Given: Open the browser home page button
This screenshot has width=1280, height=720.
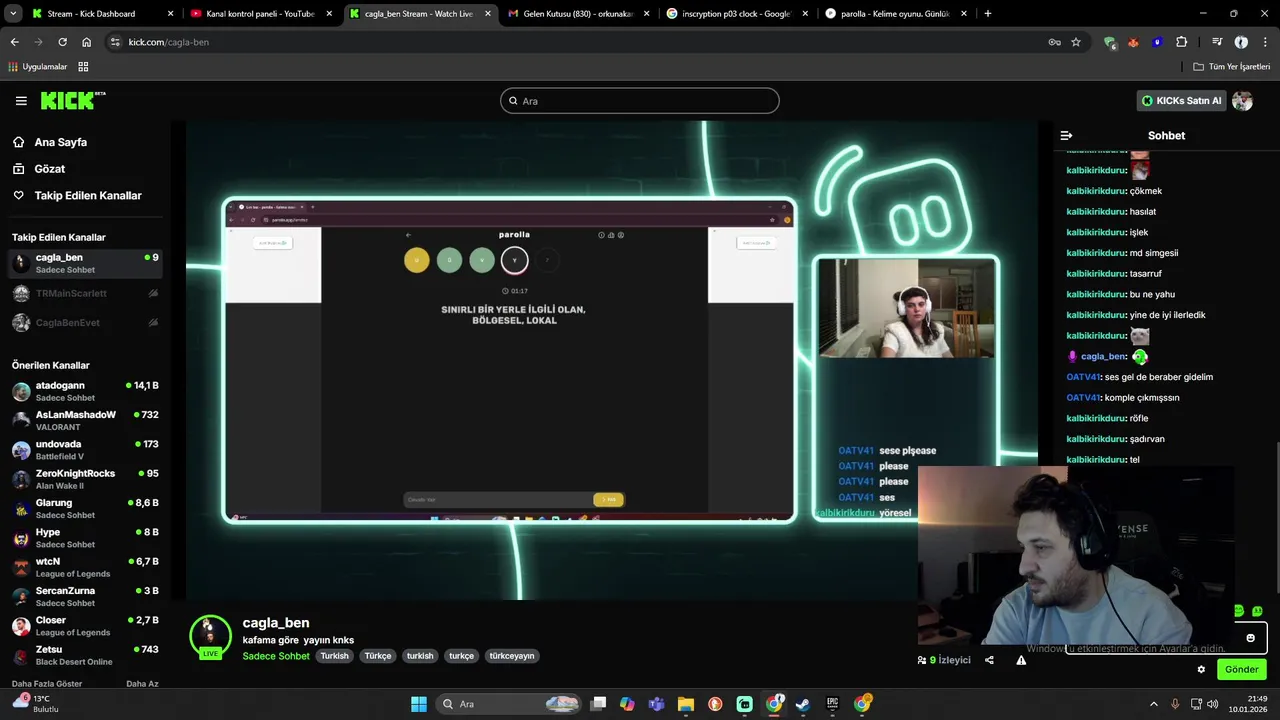Looking at the screenshot, I should click(x=86, y=42).
